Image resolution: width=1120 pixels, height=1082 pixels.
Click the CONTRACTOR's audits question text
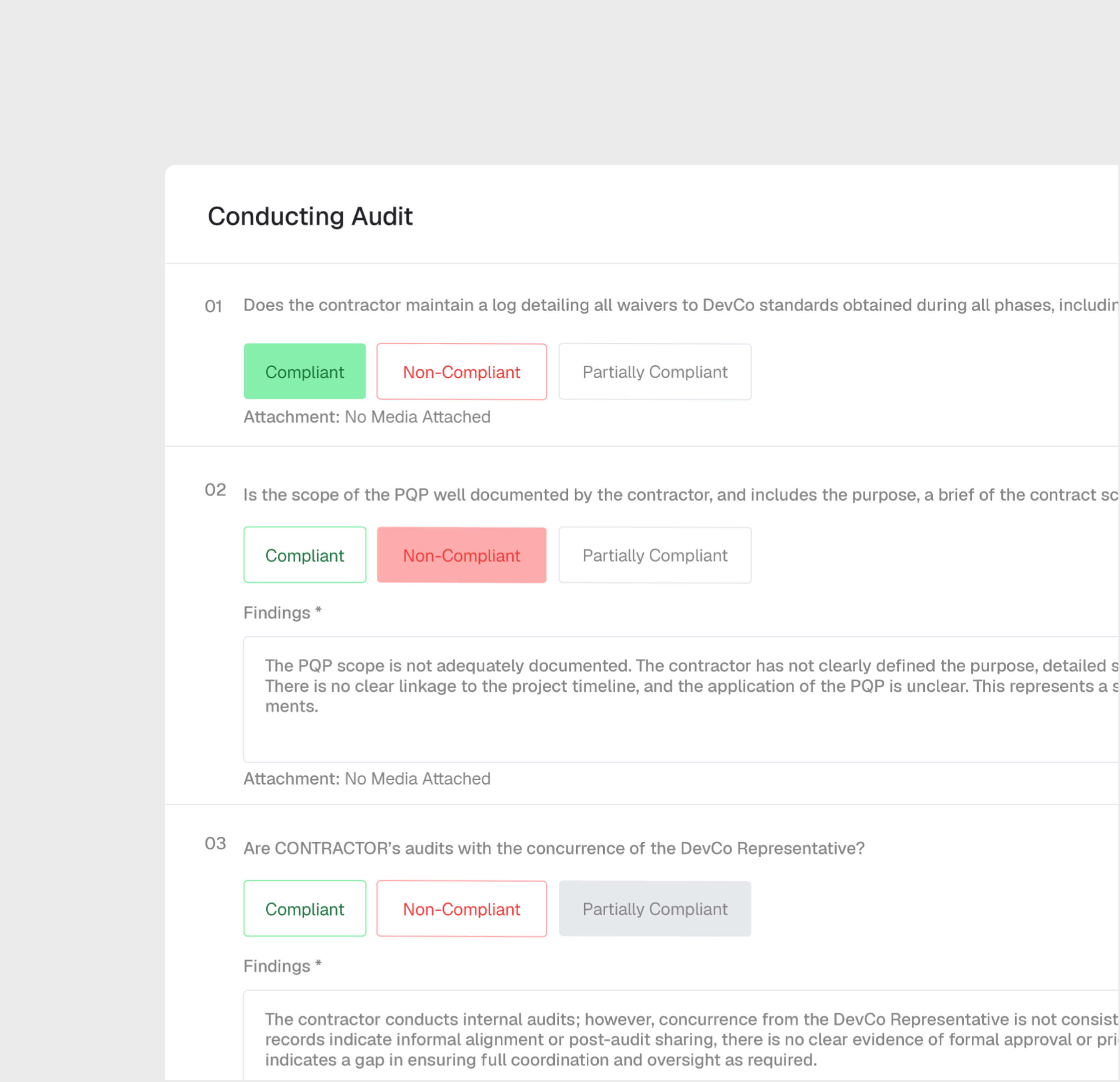pyautogui.click(x=554, y=848)
